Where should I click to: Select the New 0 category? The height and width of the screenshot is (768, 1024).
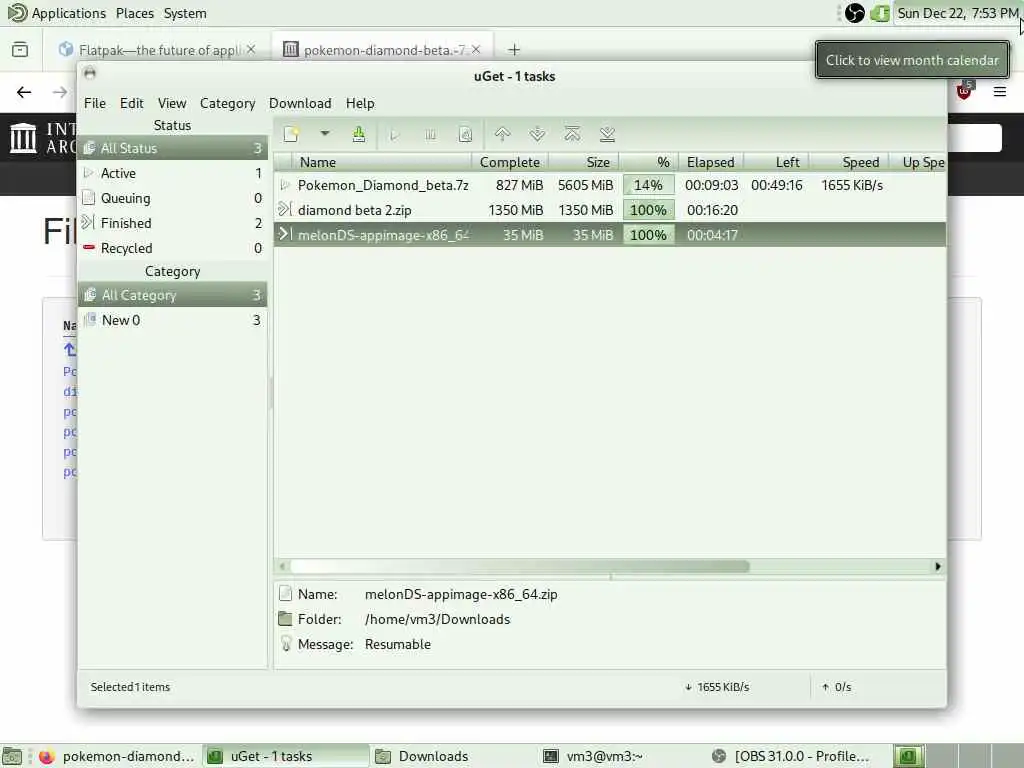[172, 320]
